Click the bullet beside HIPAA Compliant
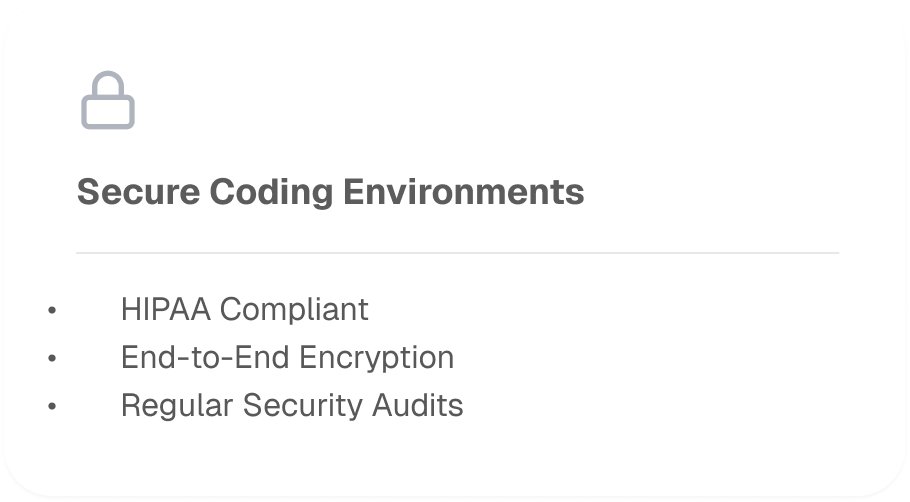This screenshot has height=502, width=910. click(53, 310)
